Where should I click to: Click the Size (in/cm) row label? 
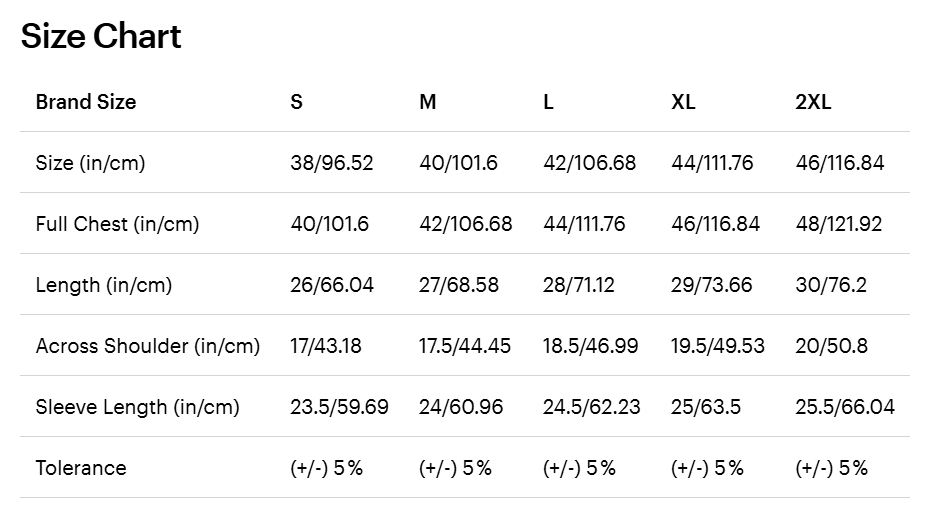click(x=90, y=163)
